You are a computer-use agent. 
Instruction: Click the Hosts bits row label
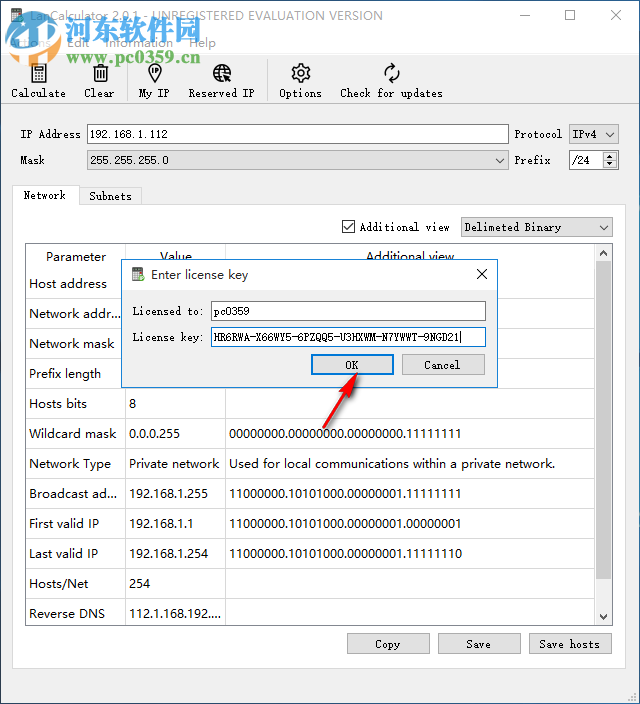tap(58, 404)
